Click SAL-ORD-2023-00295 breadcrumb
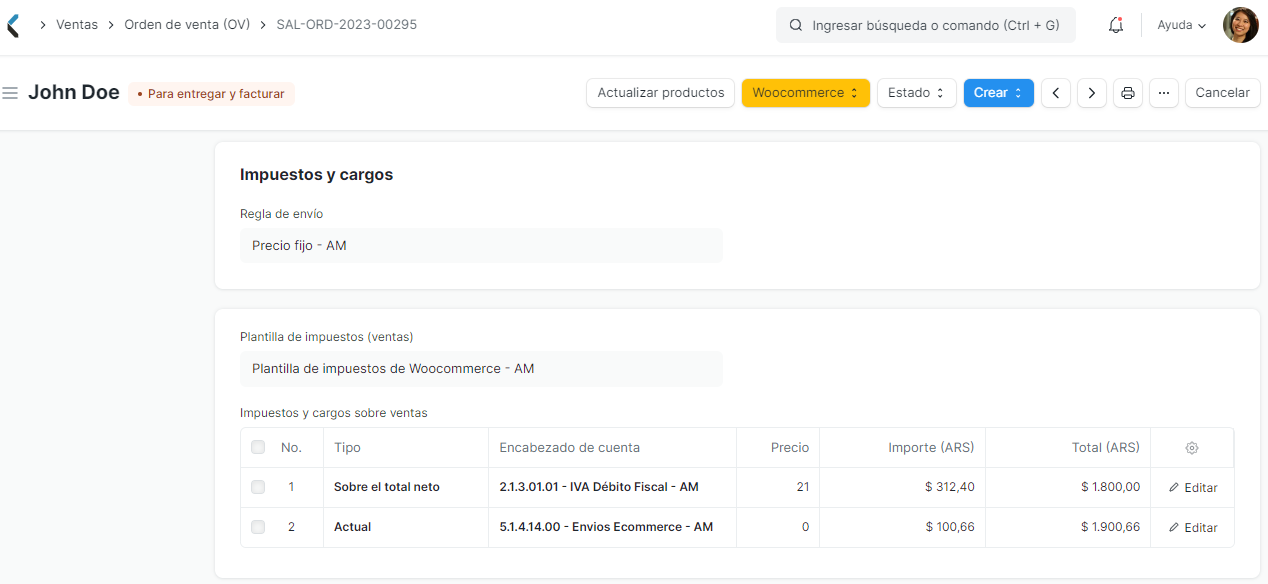This screenshot has height=584, width=1268. [347, 24]
